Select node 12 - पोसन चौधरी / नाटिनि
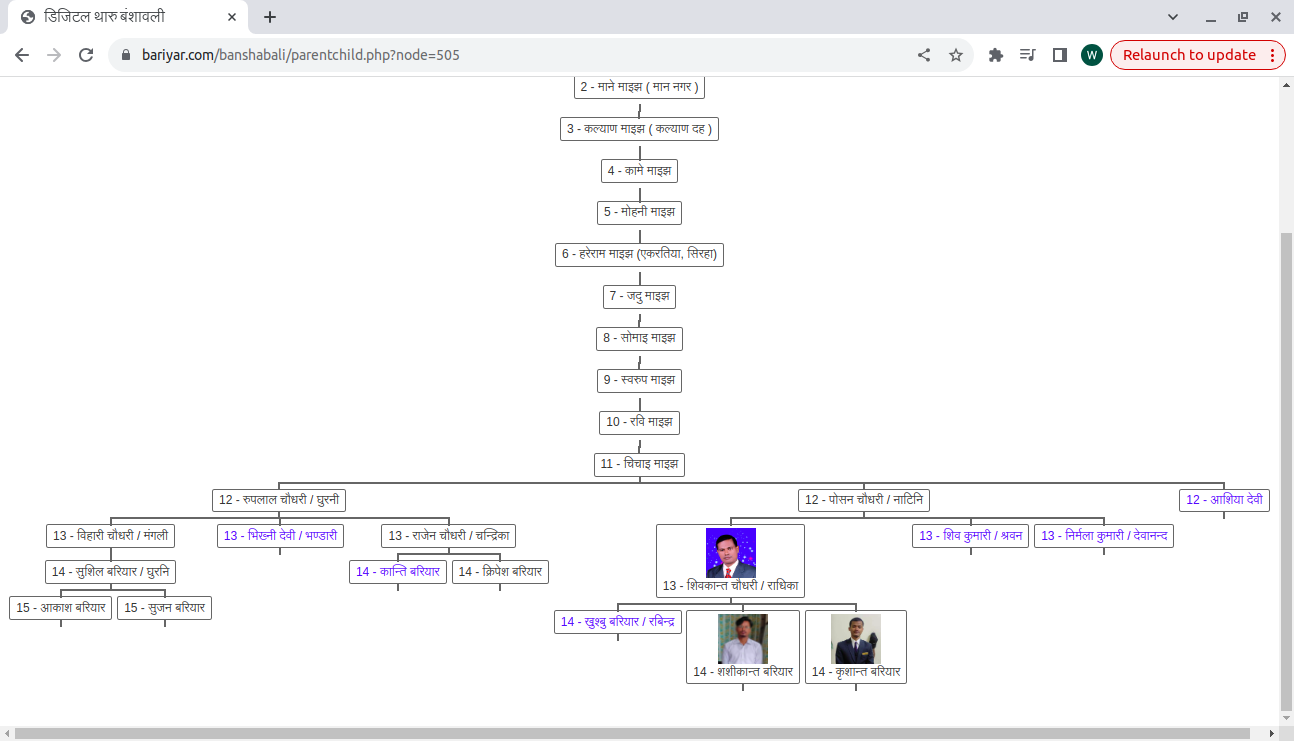Image resolution: width=1294 pixels, height=741 pixels. pyautogui.click(x=864, y=500)
